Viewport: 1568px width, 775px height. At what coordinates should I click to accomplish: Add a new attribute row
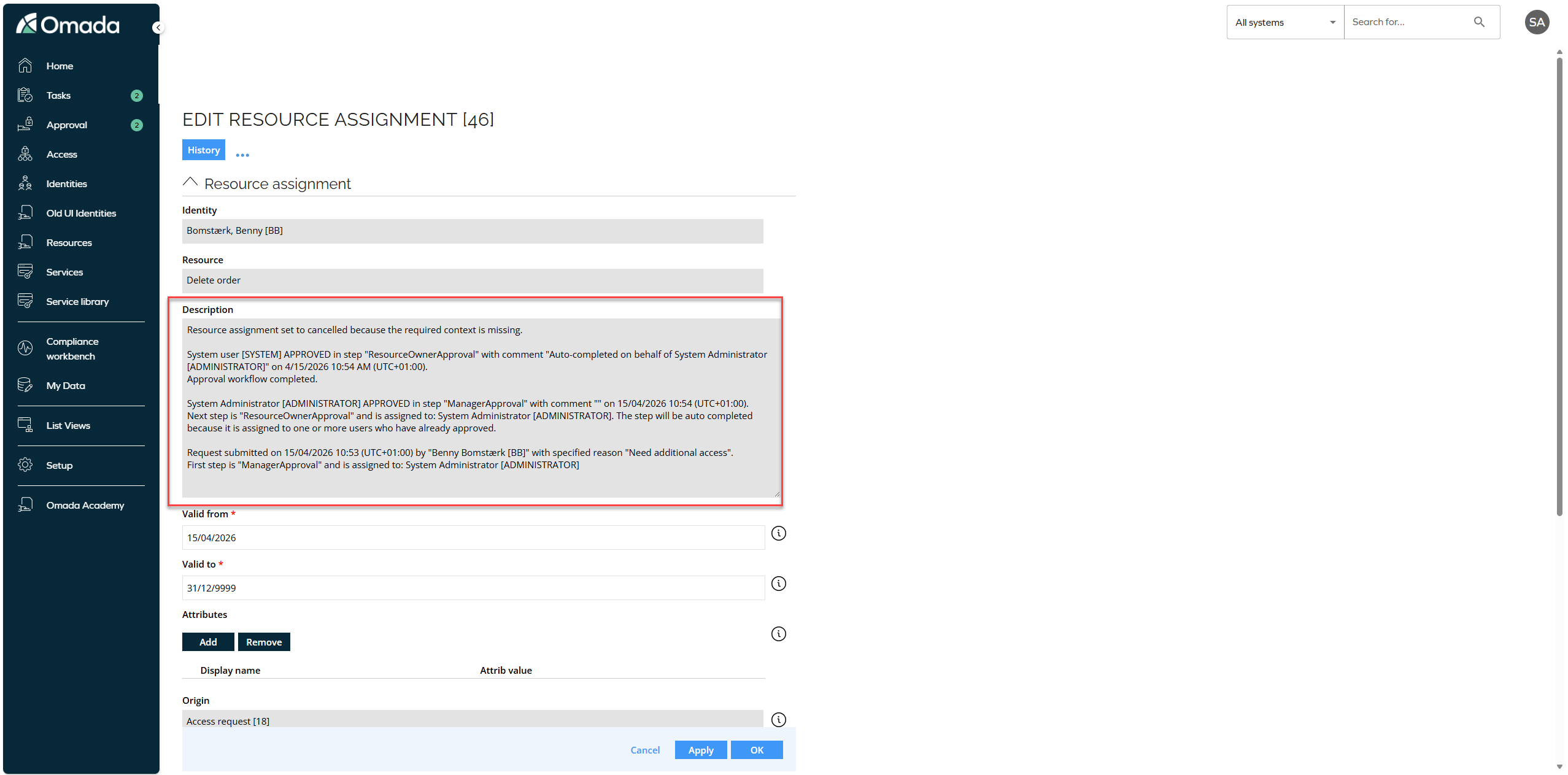coord(208,641)
